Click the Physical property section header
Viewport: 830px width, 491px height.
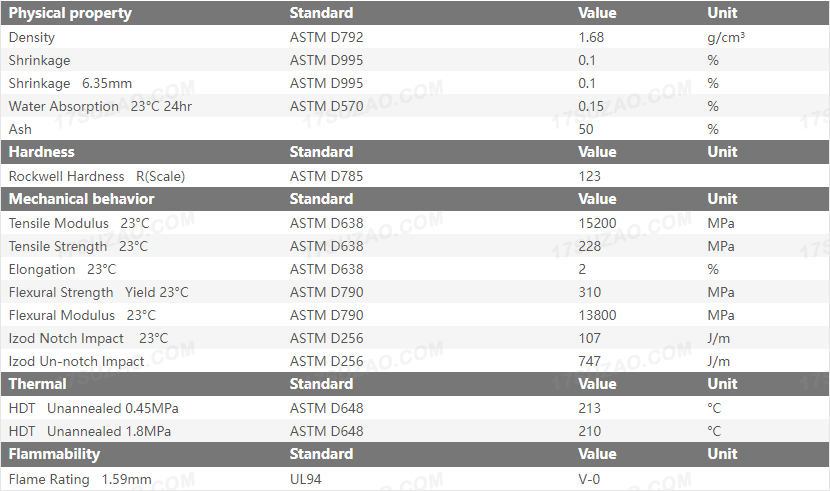click(x=70, y=14)
